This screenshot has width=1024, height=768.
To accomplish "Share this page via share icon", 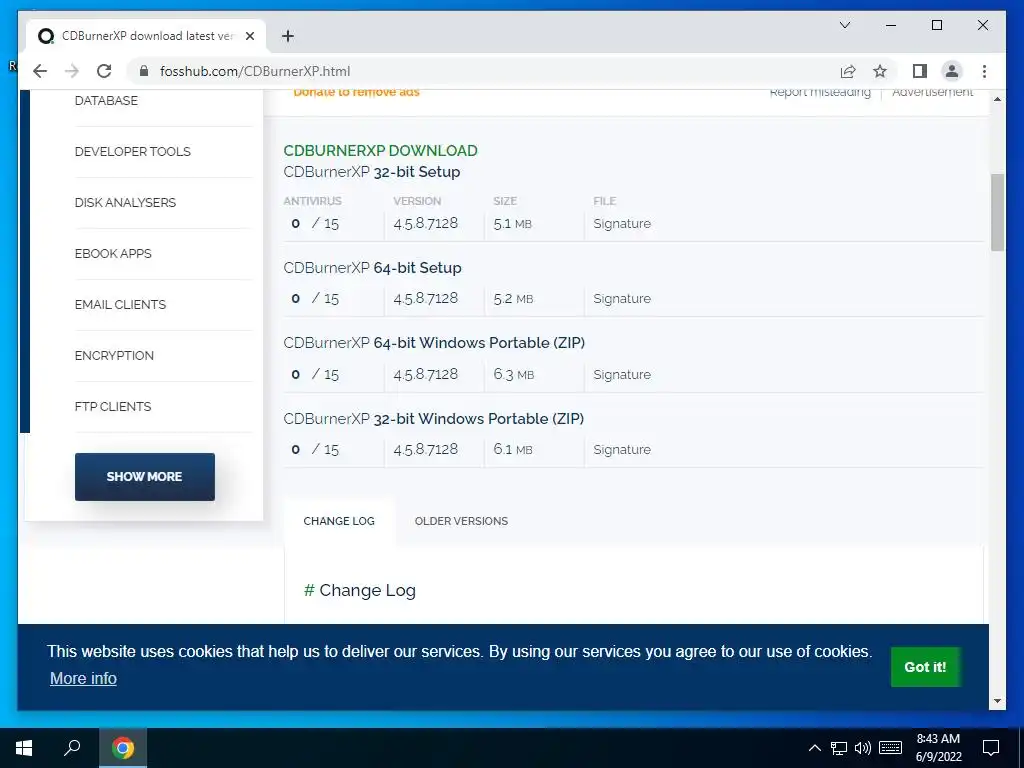I will (848, 71).
